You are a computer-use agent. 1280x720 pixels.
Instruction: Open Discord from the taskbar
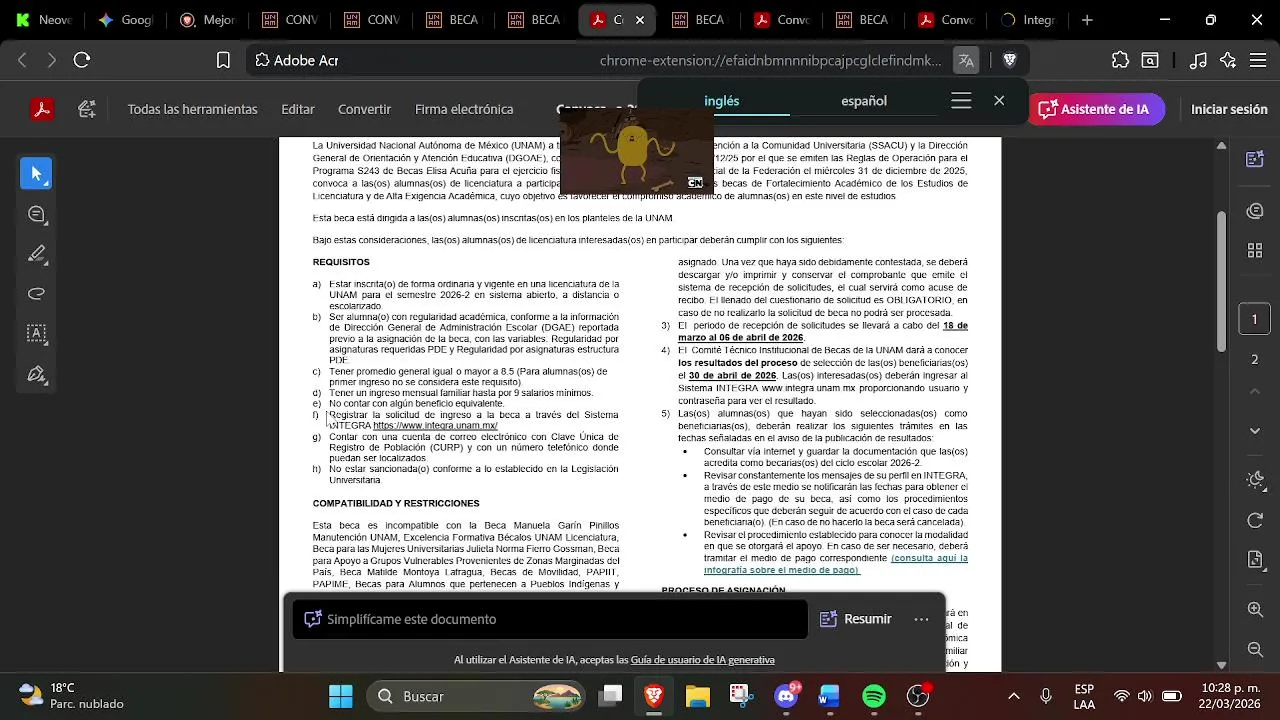pyautogui.click(x=788, y=696)
